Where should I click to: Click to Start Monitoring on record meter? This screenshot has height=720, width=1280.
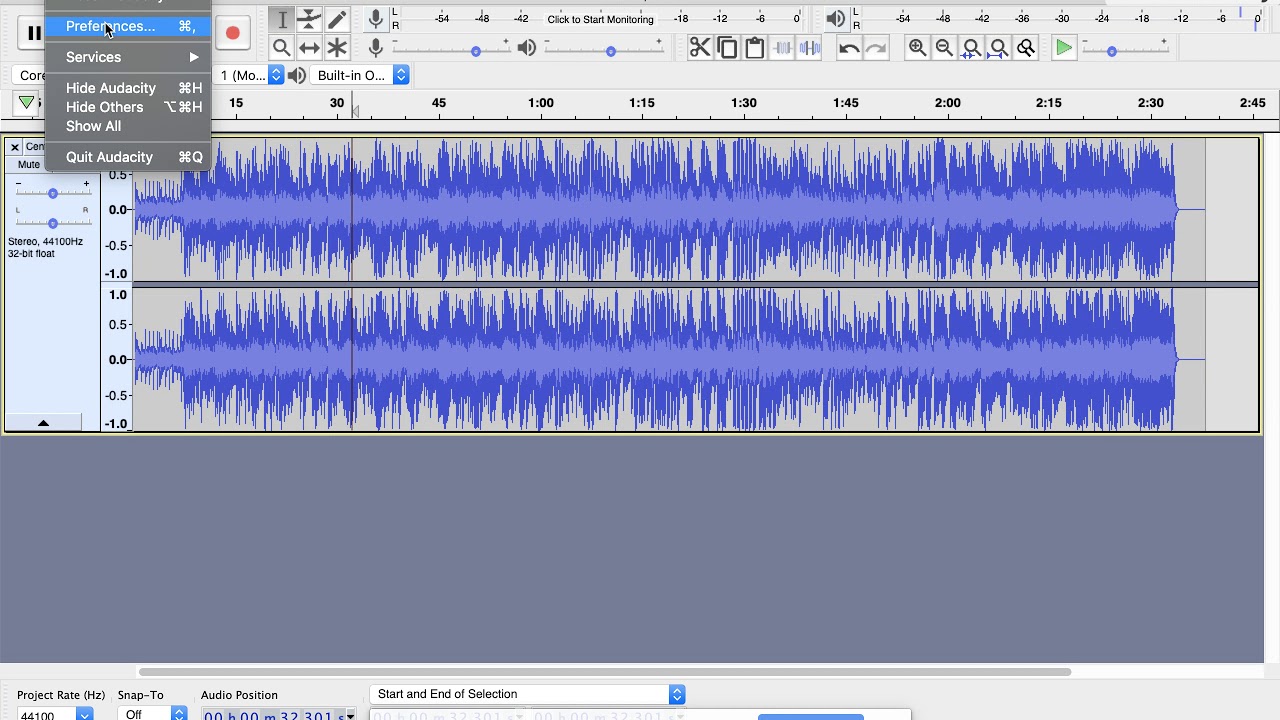click(x=600, y=19)
